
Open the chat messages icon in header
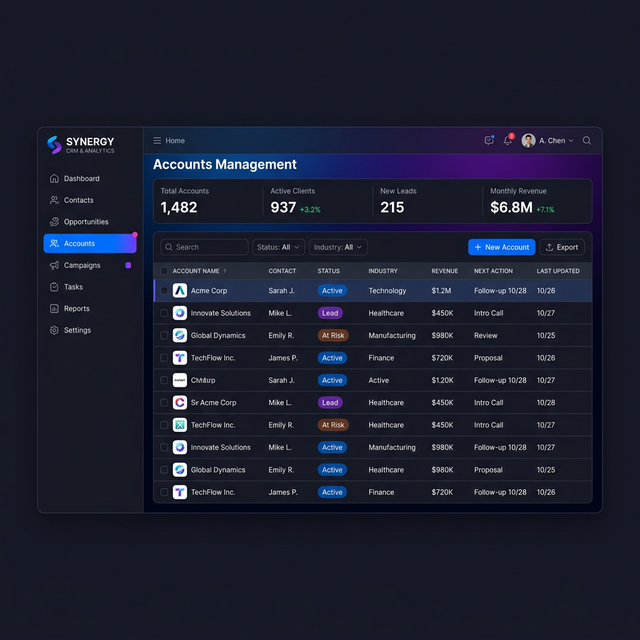[489, 140]
